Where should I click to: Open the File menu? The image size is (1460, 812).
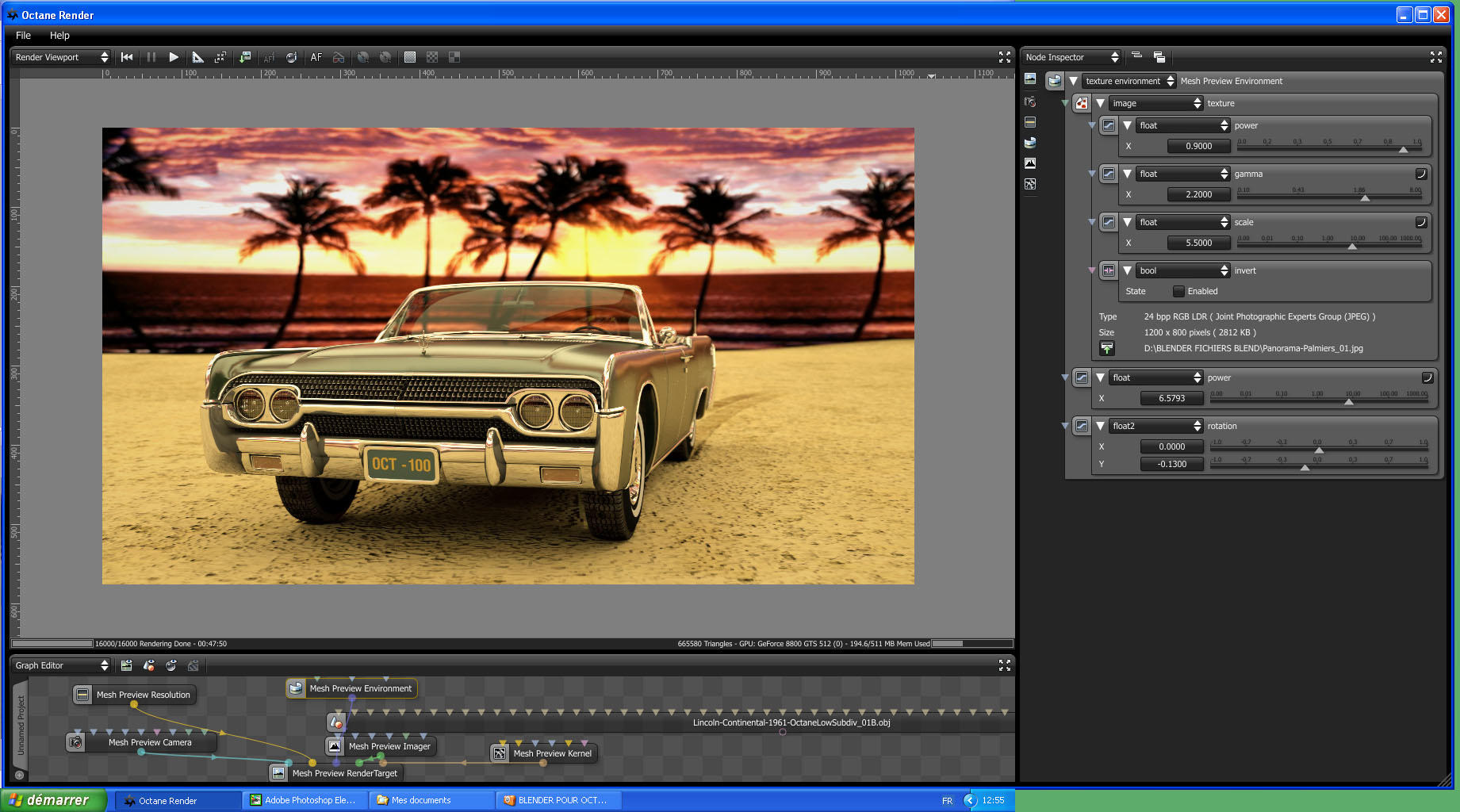click(x=23, y=35)
